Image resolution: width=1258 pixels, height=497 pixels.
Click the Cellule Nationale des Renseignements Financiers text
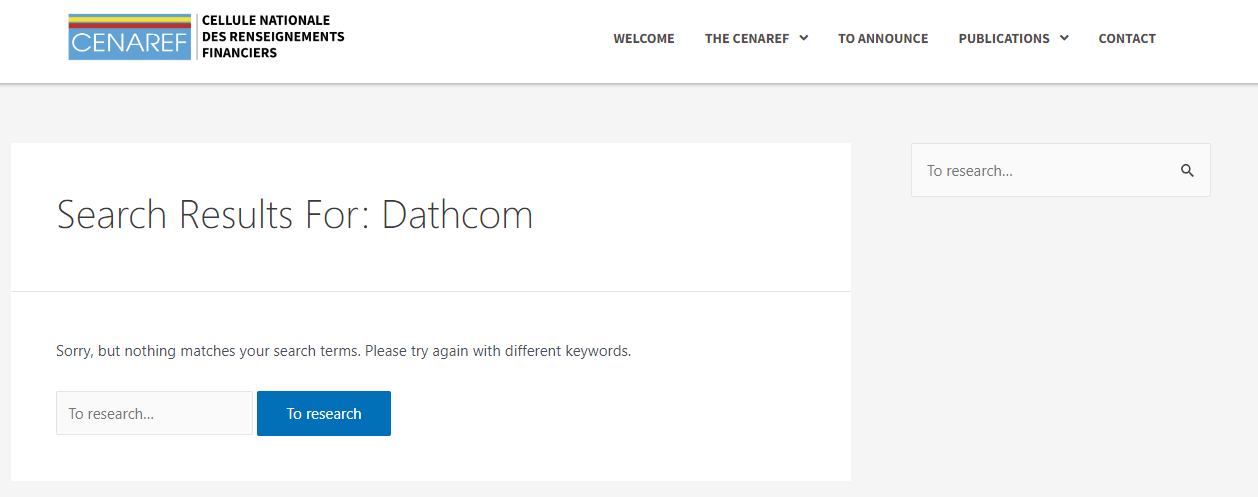(x=272, y=37)
